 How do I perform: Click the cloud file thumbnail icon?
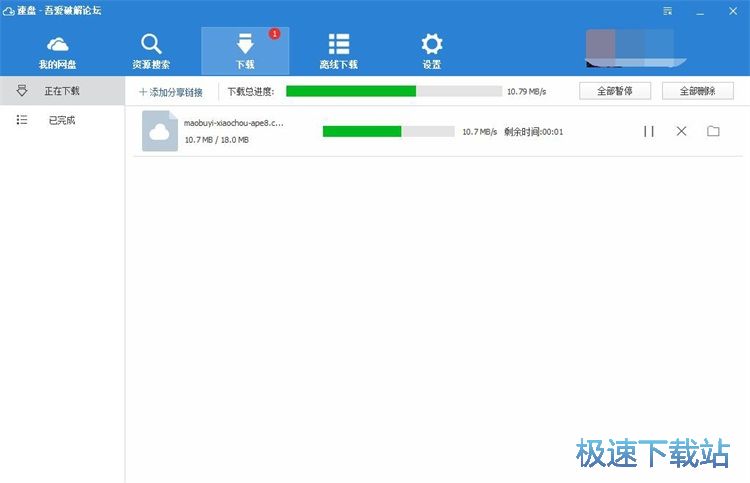click(x=160, y=131)
